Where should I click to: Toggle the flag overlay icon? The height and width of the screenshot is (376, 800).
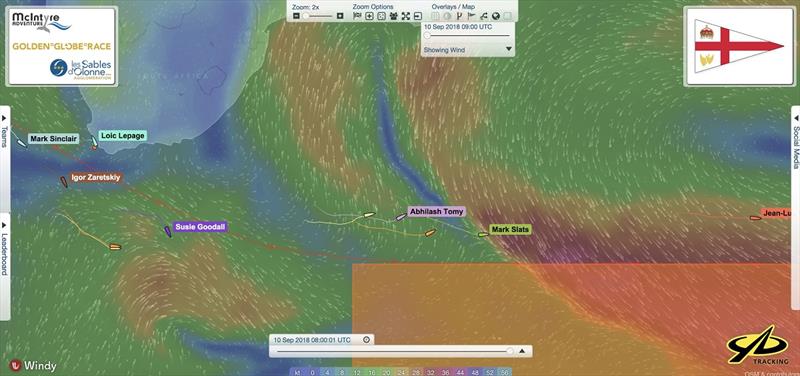[471, 16]
